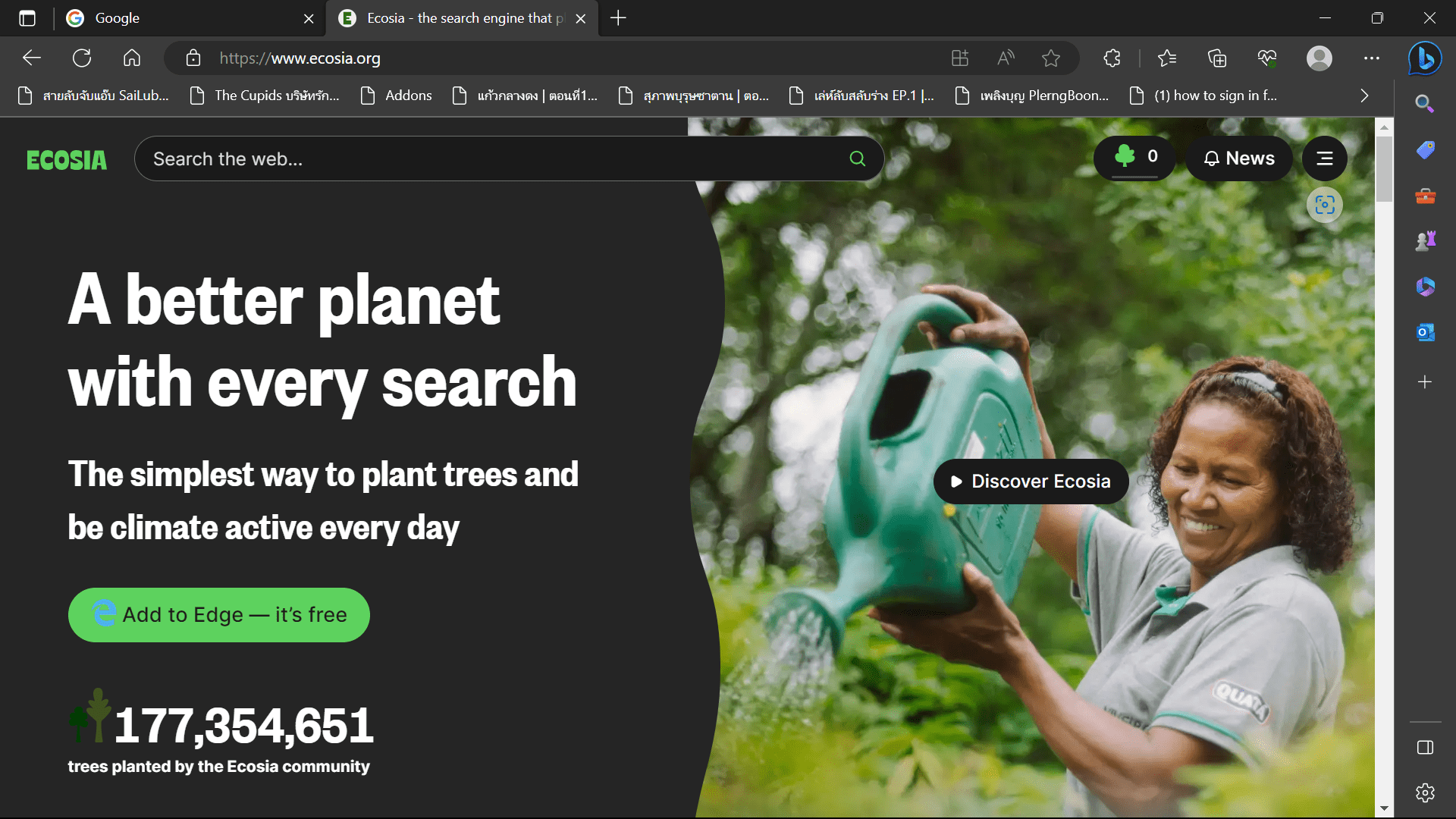Click page scrollbar down arrow
Screen dimensions: 1456x819
(1385, 808)
